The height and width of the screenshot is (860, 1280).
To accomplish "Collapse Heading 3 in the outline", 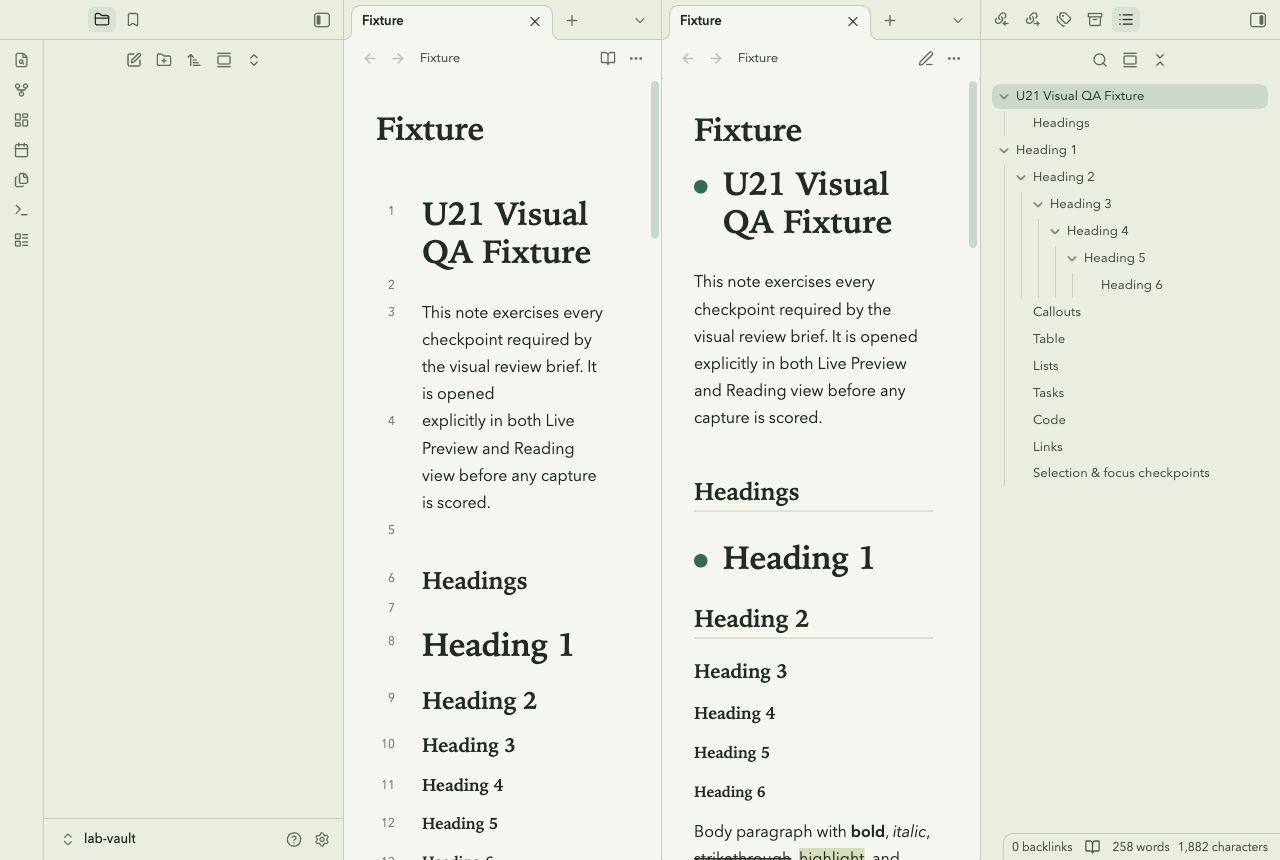I will click(x=1038, y=204).
